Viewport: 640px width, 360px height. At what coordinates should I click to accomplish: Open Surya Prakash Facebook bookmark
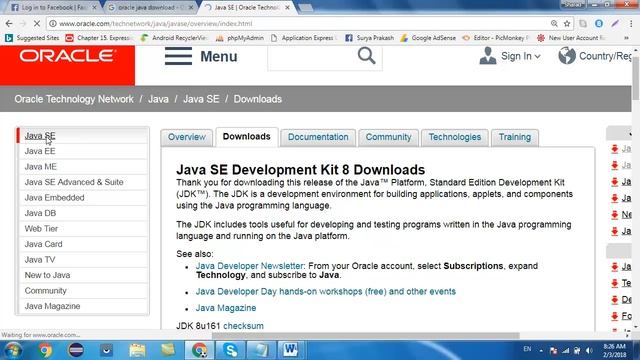[x=370, y=38]
